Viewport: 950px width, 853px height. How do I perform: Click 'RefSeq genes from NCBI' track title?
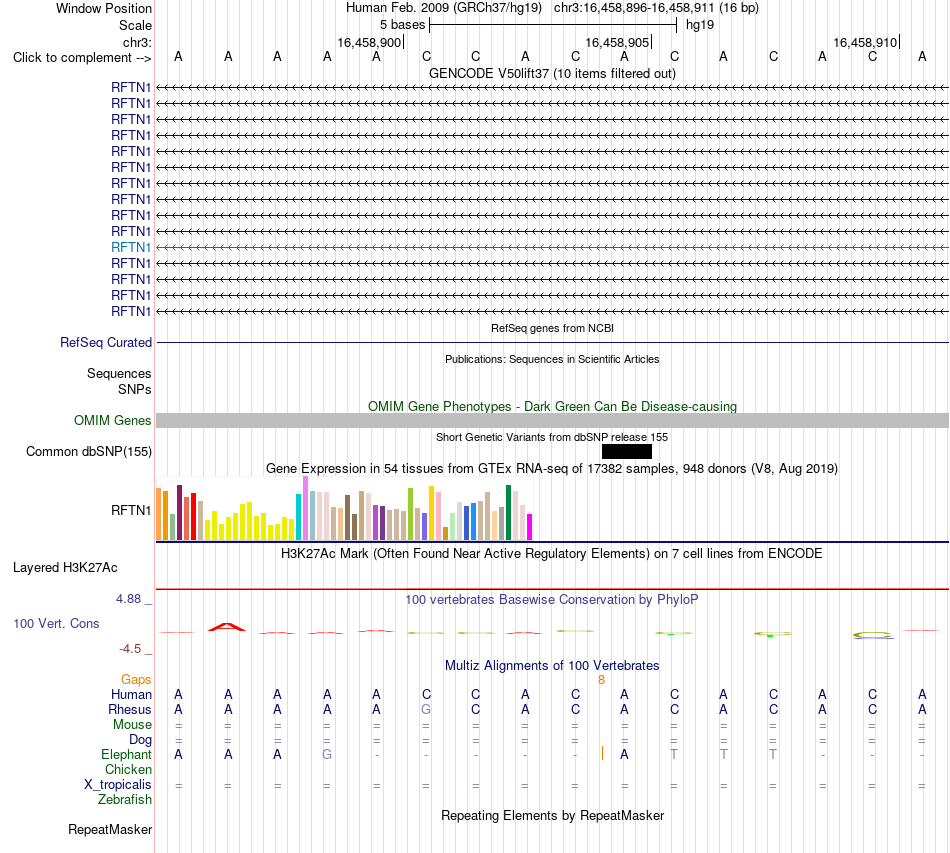[553, 328]
